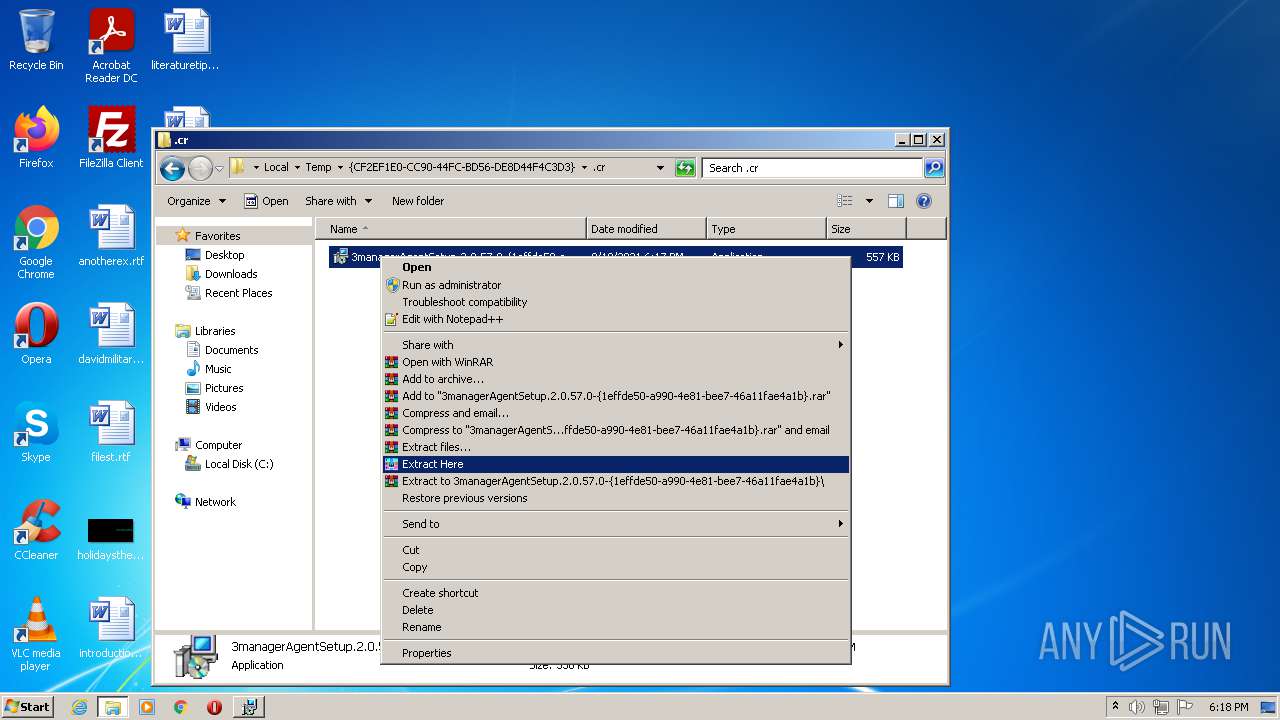Image resolution: width=1280 pixels, height=720 pixels.
Task: Click the Opera taskbar icon
Action: (214, 707)
